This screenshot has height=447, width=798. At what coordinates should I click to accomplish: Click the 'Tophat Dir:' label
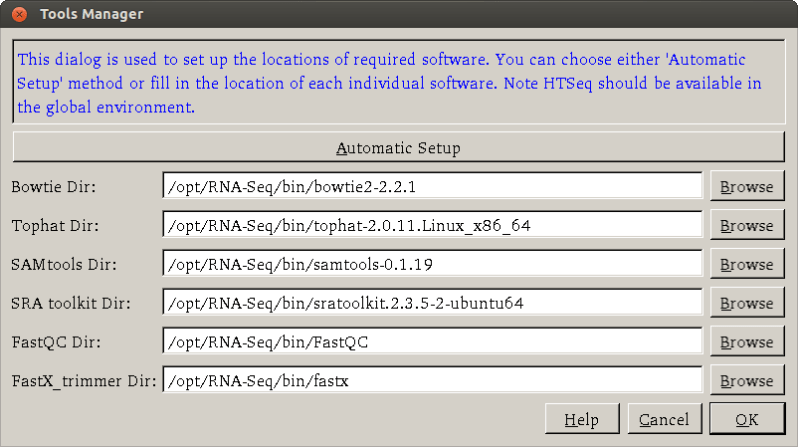[x=55, y=225]
